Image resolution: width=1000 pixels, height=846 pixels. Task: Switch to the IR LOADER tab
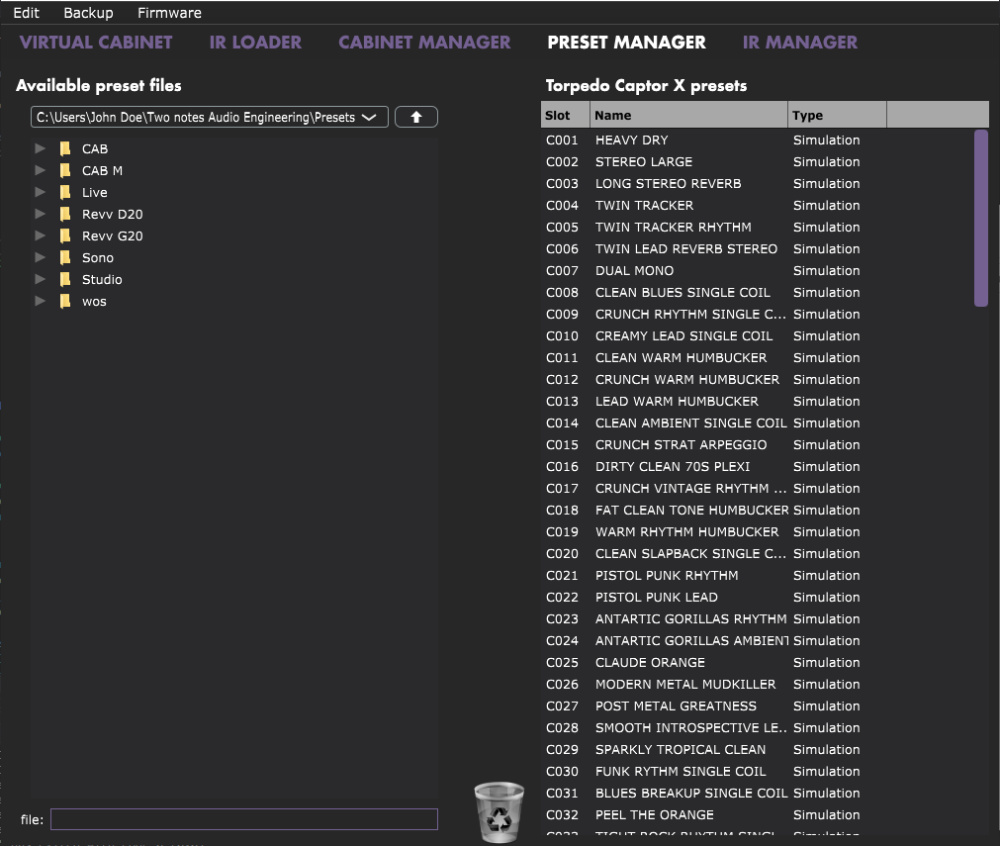(x=255, y=42)
